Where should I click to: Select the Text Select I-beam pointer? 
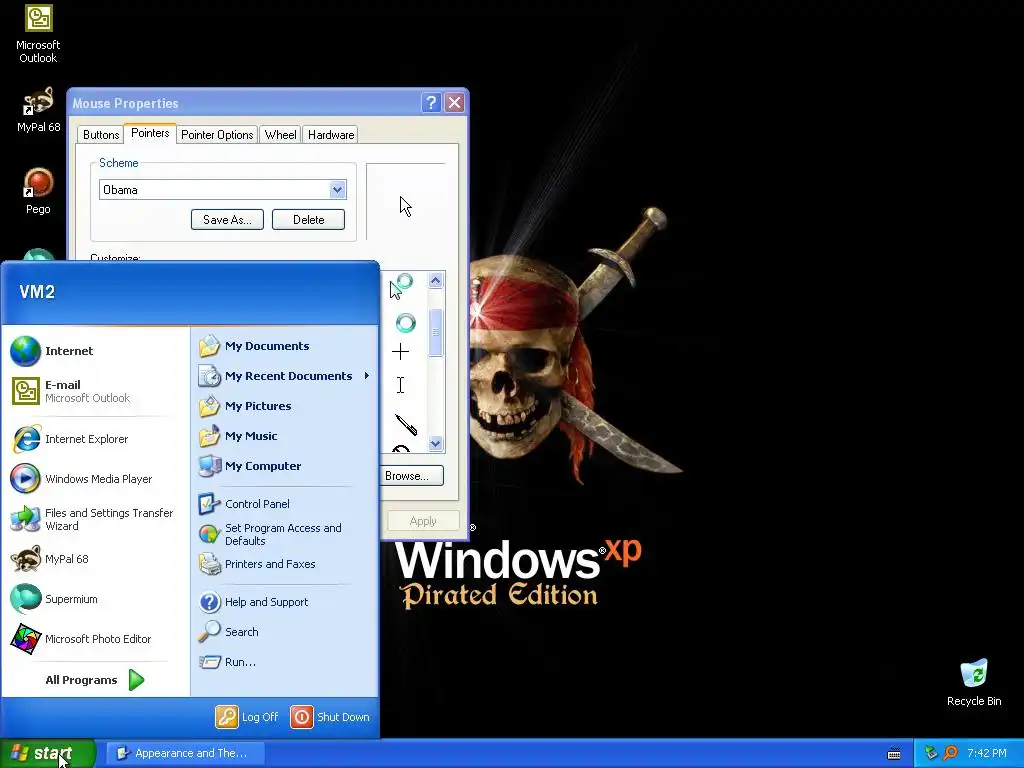400,385
